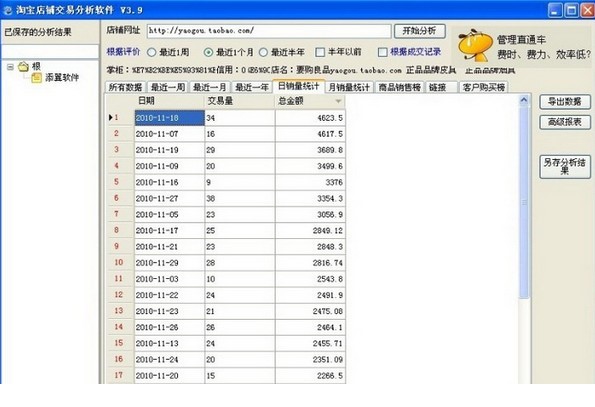Click the date cell 2010-11-09
Image resolution: width=595 pixels, height=407 pixels.
pos(170,166)
